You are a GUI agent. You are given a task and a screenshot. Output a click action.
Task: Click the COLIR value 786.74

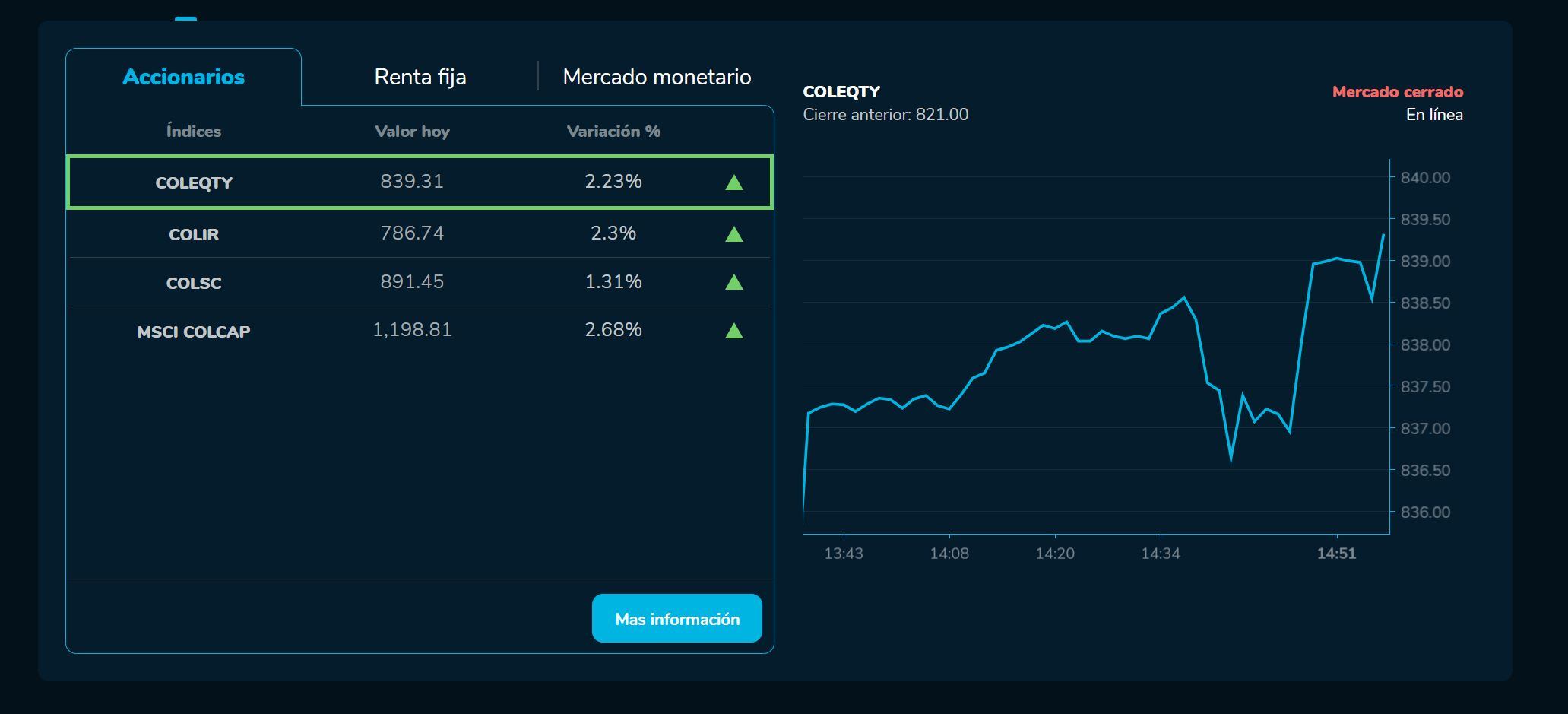pyautogui.click(x=412, y=233)
